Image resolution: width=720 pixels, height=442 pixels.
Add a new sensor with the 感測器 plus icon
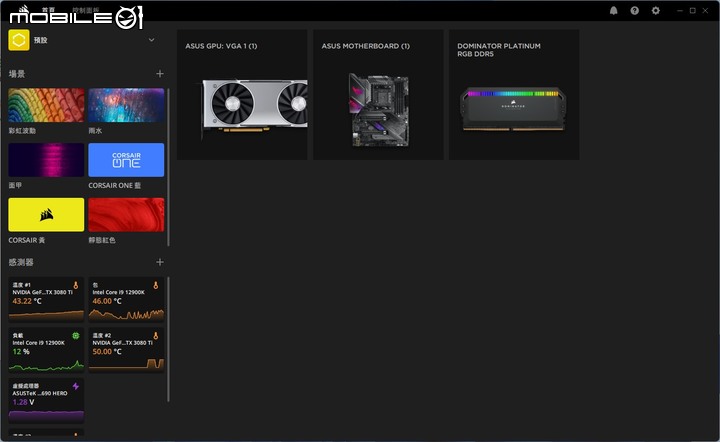[x=160, y=262]
